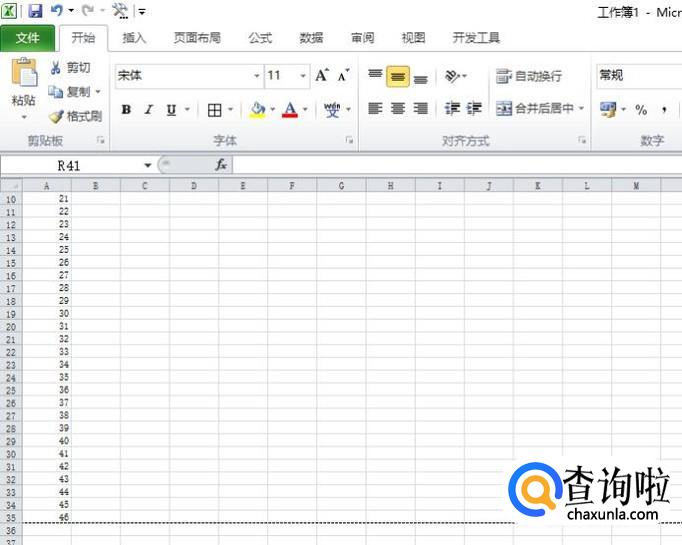The width and height of the screenshot is (682, 545).
Task: Click the Decrease Font Size icon
Action: click(x=344, y=75)
